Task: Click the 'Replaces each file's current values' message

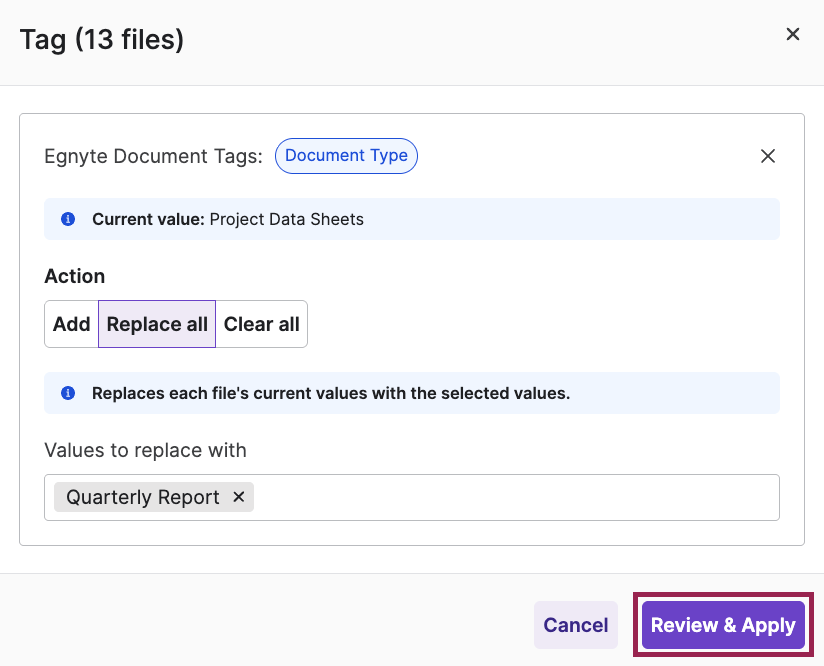Action: (x=331, y=393)
